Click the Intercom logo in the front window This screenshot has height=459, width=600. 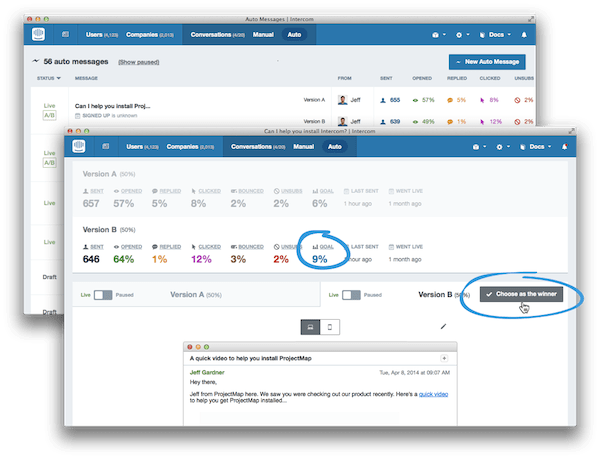(x=79, y=147)
